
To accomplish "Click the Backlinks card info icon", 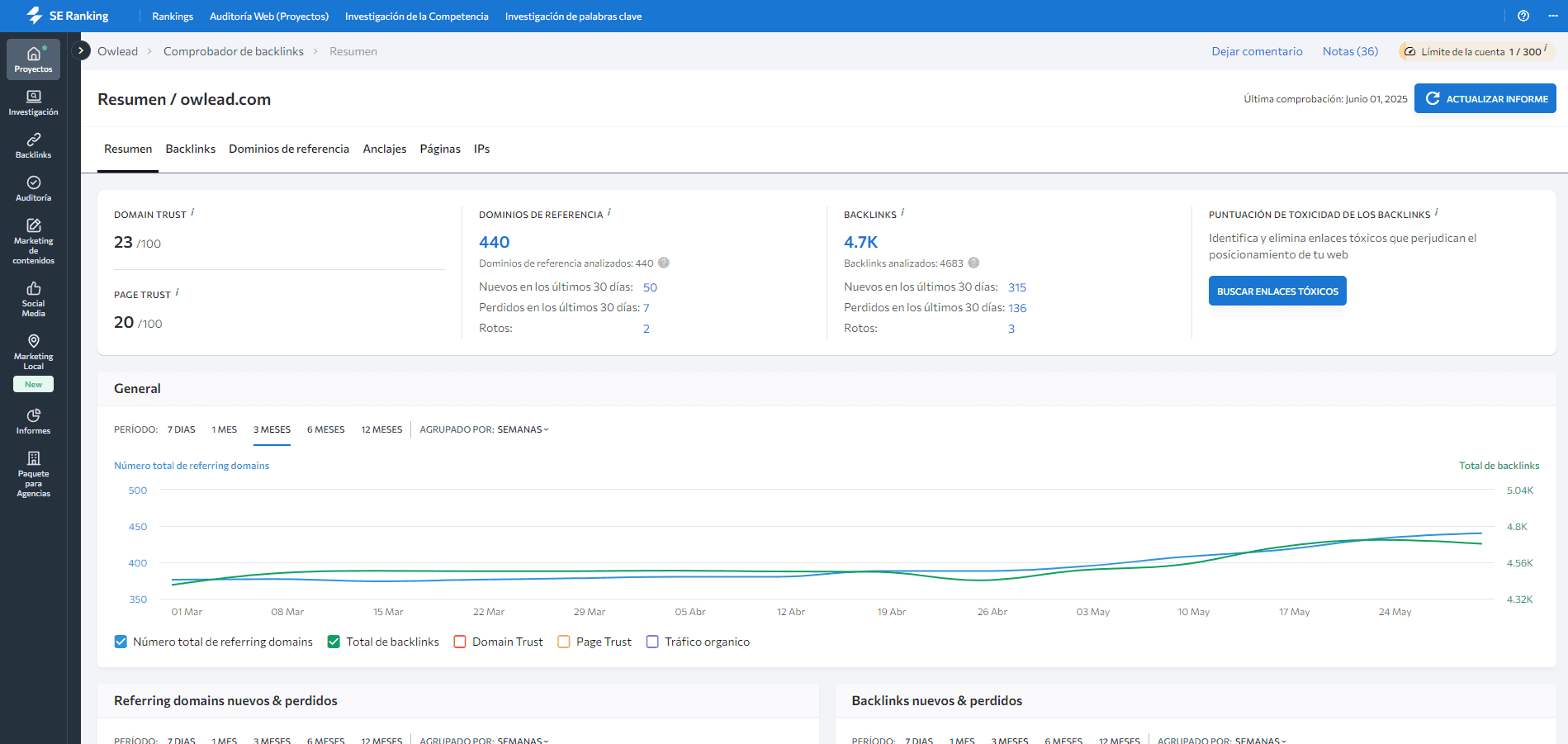I will coord(902,212).
